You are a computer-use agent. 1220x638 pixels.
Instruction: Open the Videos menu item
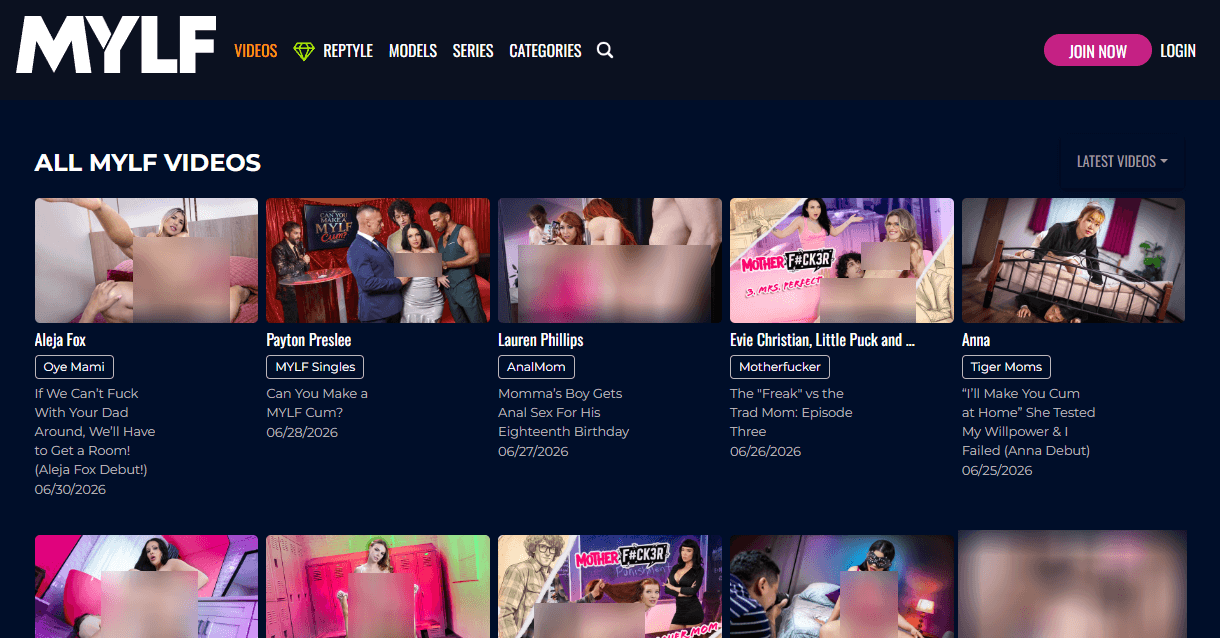pos(255,51)
